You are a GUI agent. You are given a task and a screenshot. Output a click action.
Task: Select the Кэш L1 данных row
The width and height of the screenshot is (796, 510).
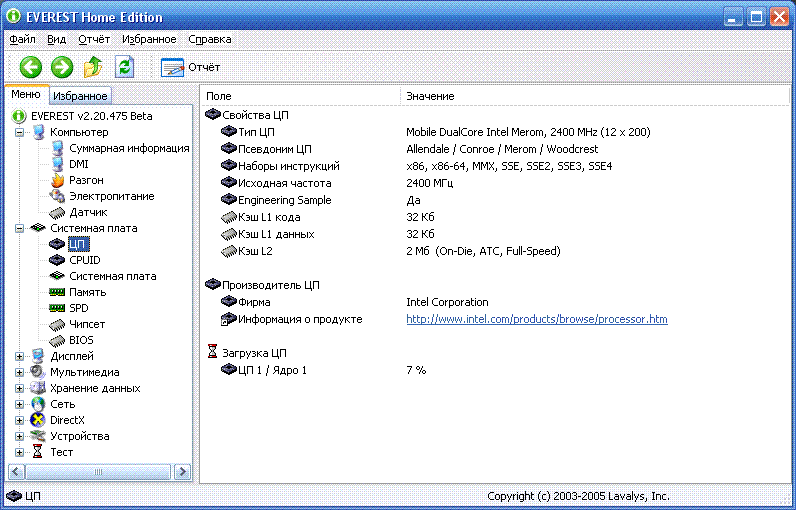(495, 234)
